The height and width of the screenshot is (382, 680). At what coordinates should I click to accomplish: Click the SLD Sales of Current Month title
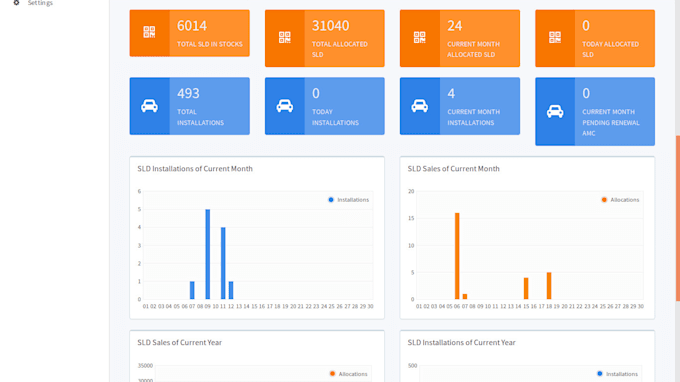(454, 169)
